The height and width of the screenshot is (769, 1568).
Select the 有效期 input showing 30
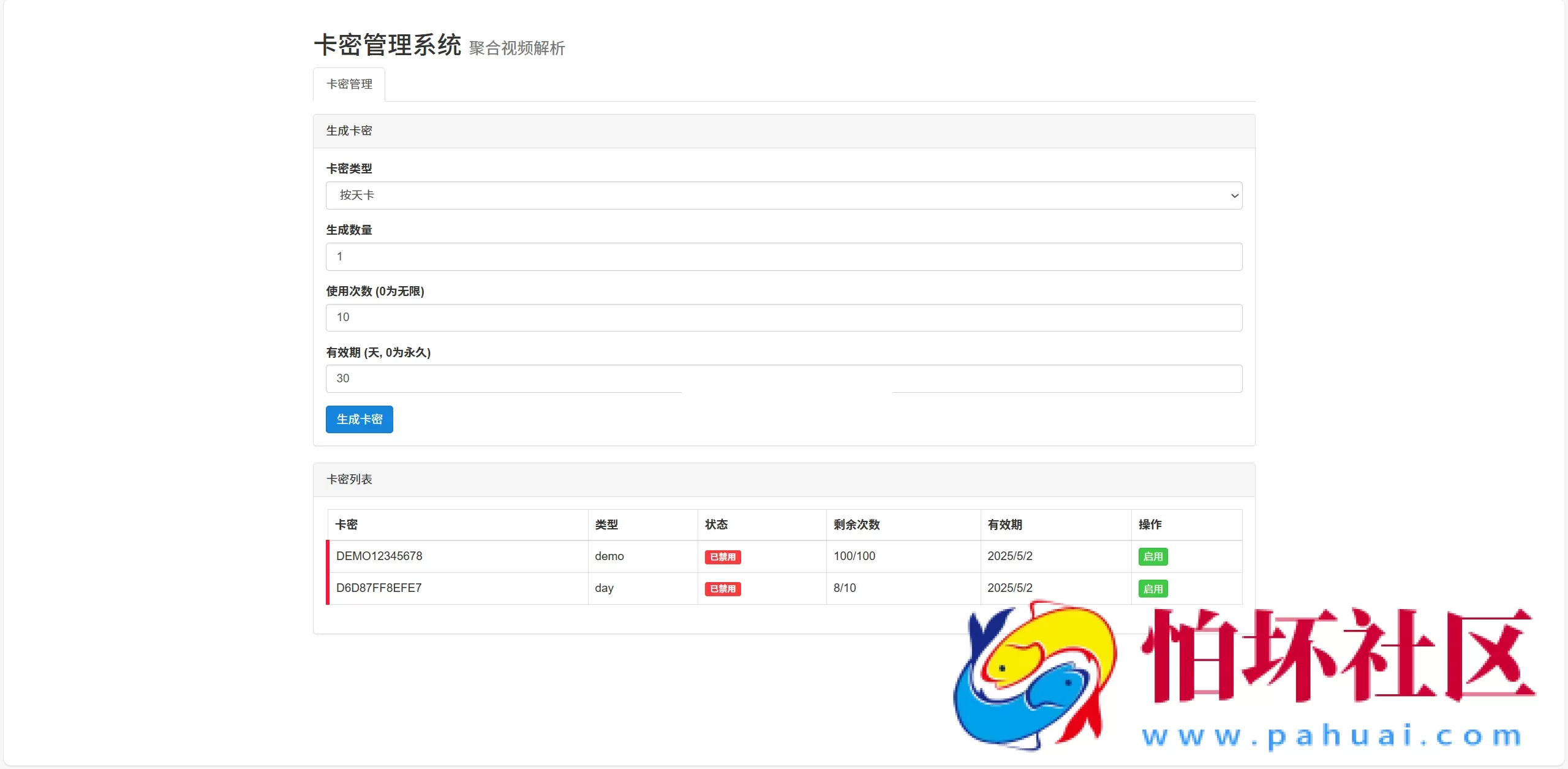783,379
